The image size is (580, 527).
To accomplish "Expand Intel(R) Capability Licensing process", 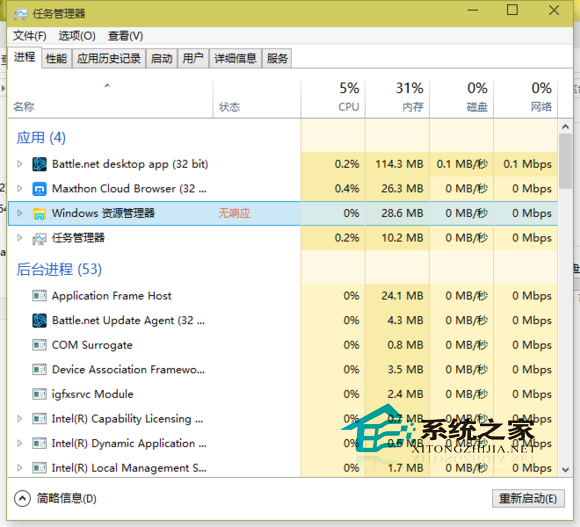I will [20, 419].
